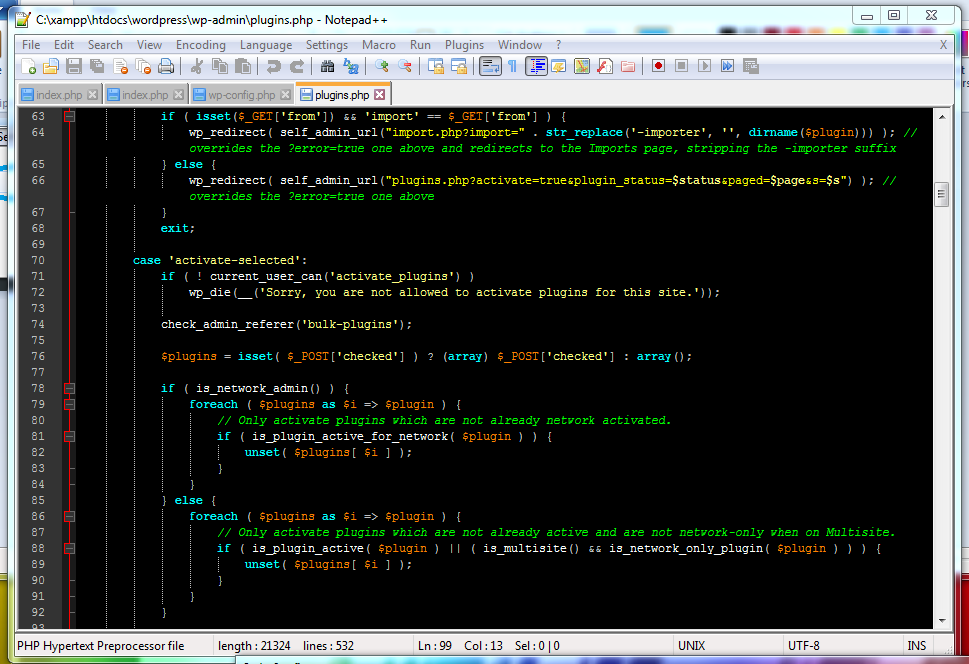Toggle show all characters
The width and height of the screenshot is (969, 664).
[x=511, y=66]
